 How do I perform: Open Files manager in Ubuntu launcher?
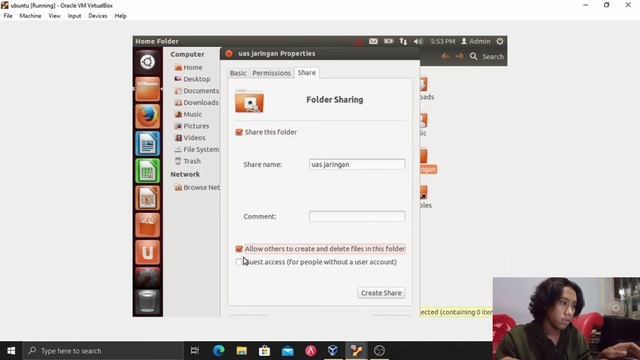coord(147,89)
